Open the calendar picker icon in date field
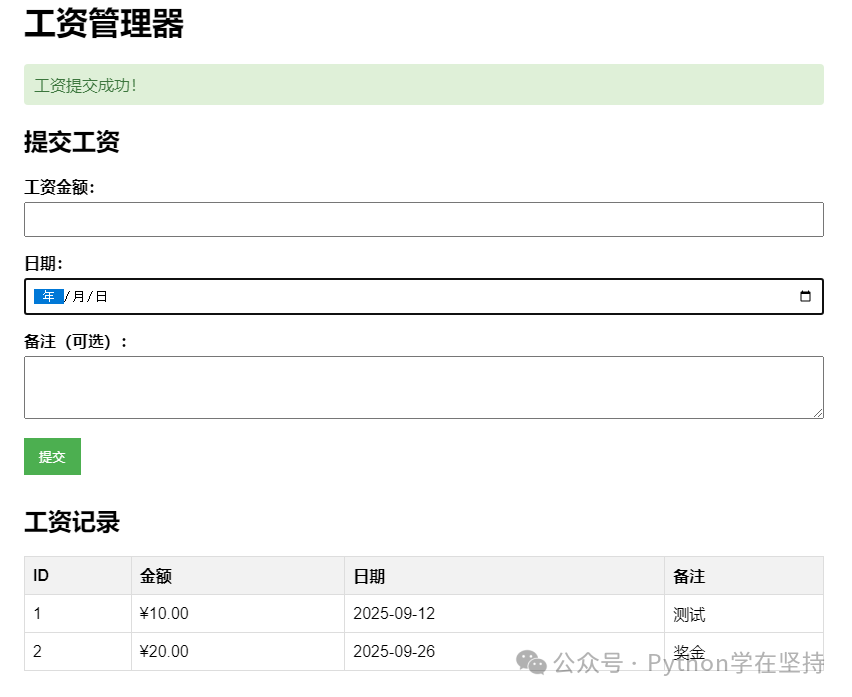 pyautogui.click(x=805, y=296)
